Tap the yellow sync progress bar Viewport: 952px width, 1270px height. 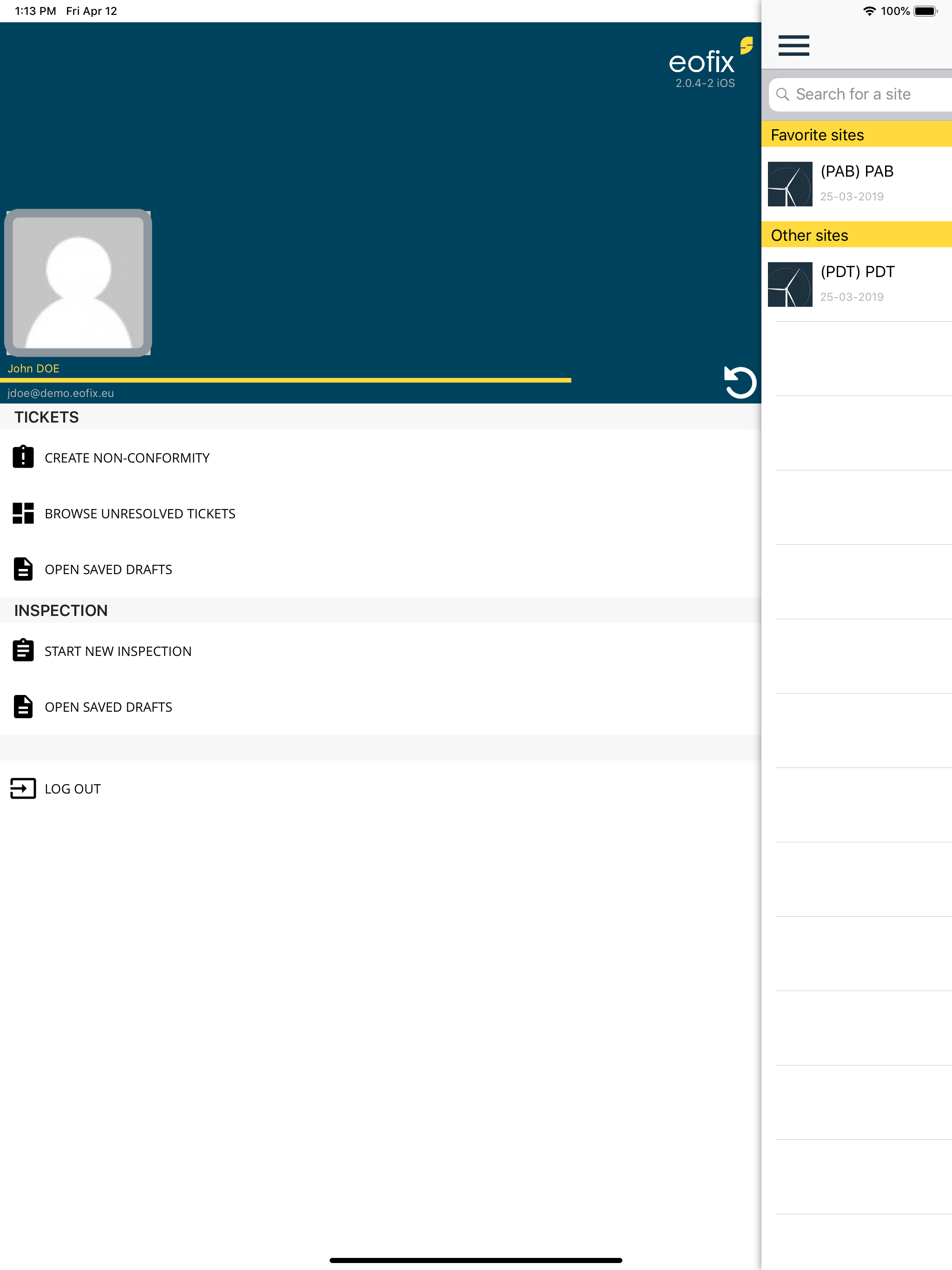pos(285,380)
